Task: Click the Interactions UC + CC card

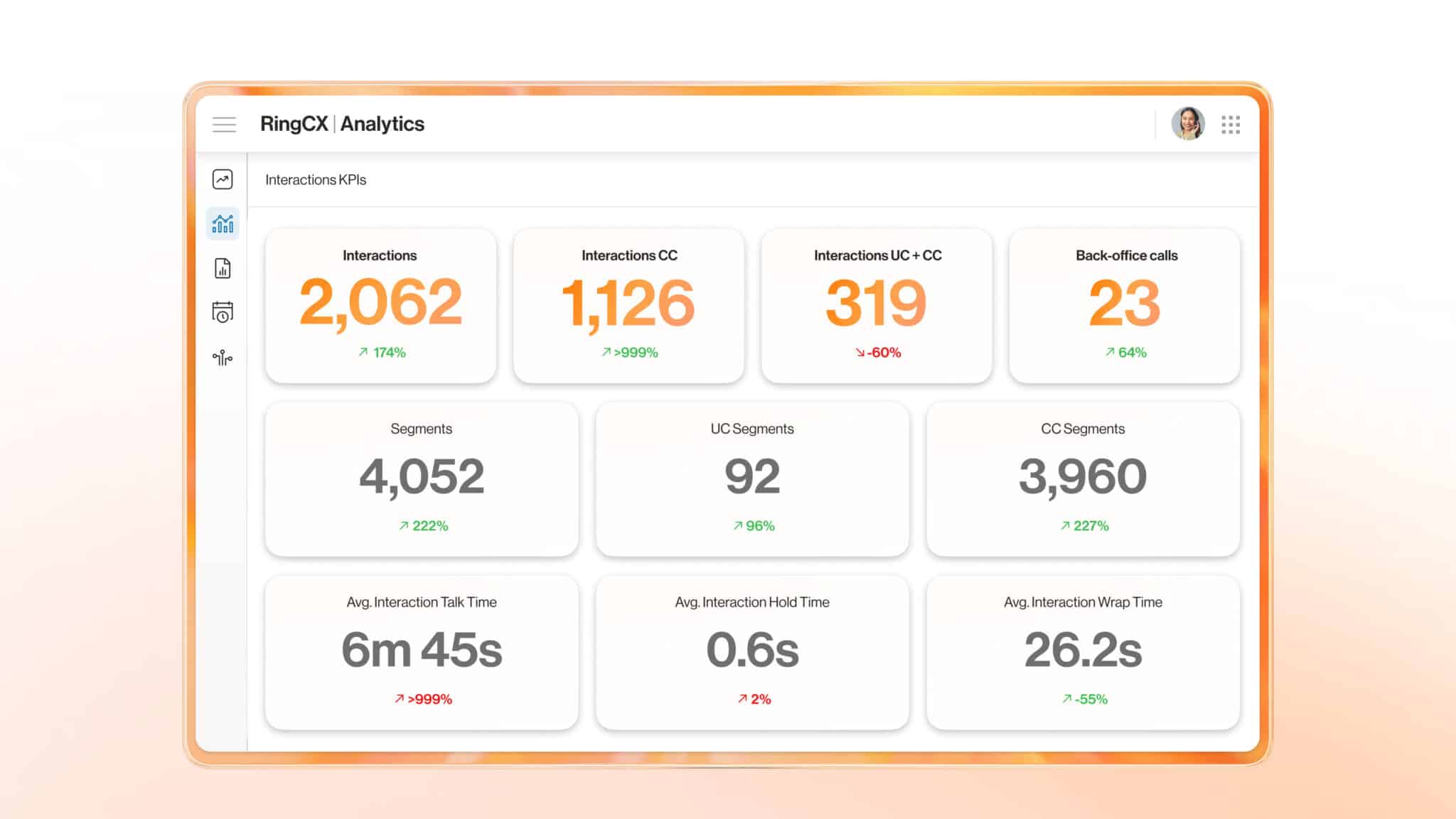Action: [x=877, y=305]
